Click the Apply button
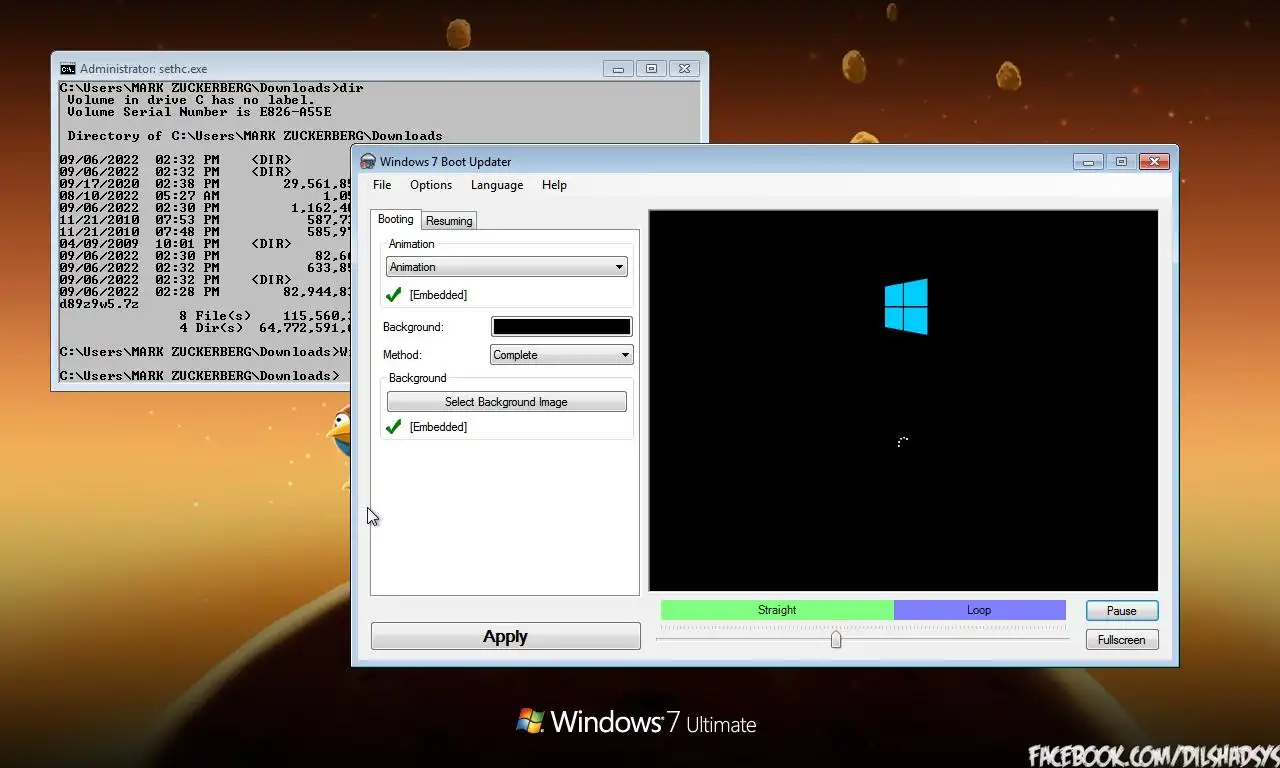1280x768 pixels. coord(506,637)
